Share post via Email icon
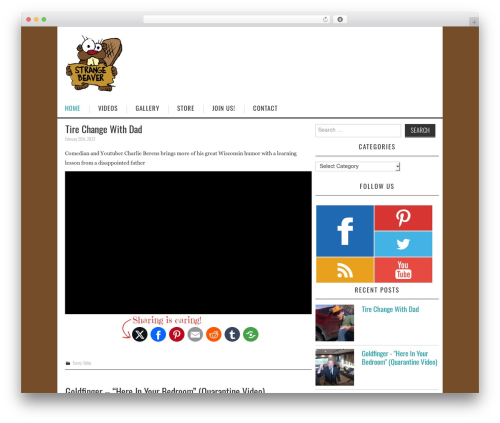Viewport: 500px width, 423px height. (195, 334)
